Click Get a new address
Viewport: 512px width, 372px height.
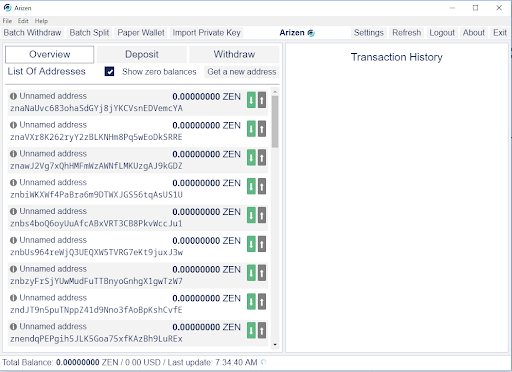[x=242, y=72]
